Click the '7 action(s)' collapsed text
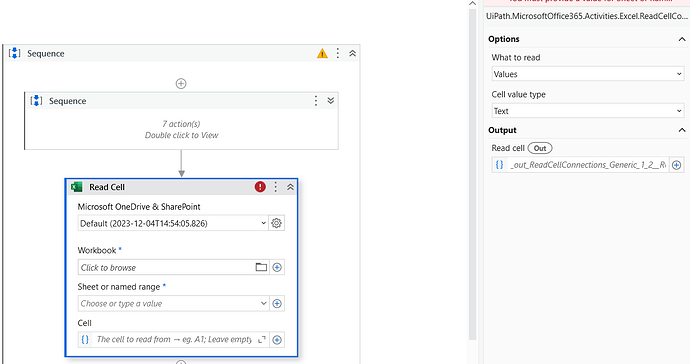 pos(181,124)
